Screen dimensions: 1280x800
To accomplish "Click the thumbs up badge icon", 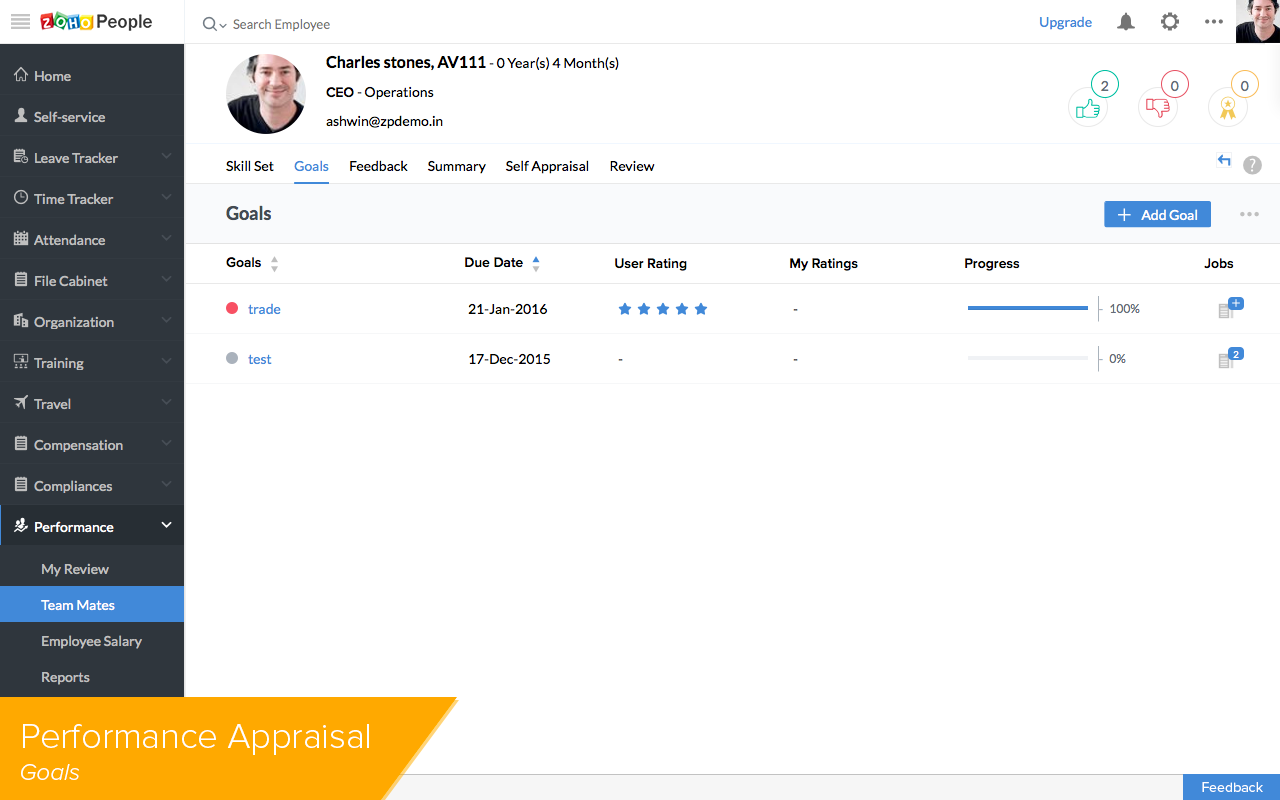I will click(x=1088, y=108).
